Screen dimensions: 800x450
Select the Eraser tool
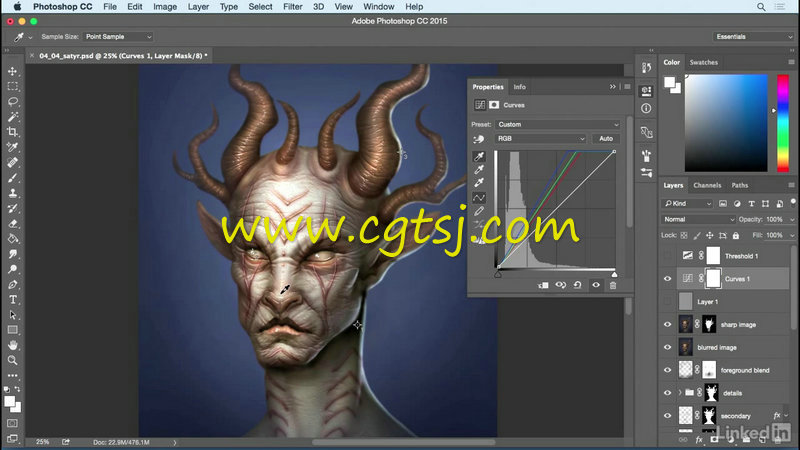point(13,223)
